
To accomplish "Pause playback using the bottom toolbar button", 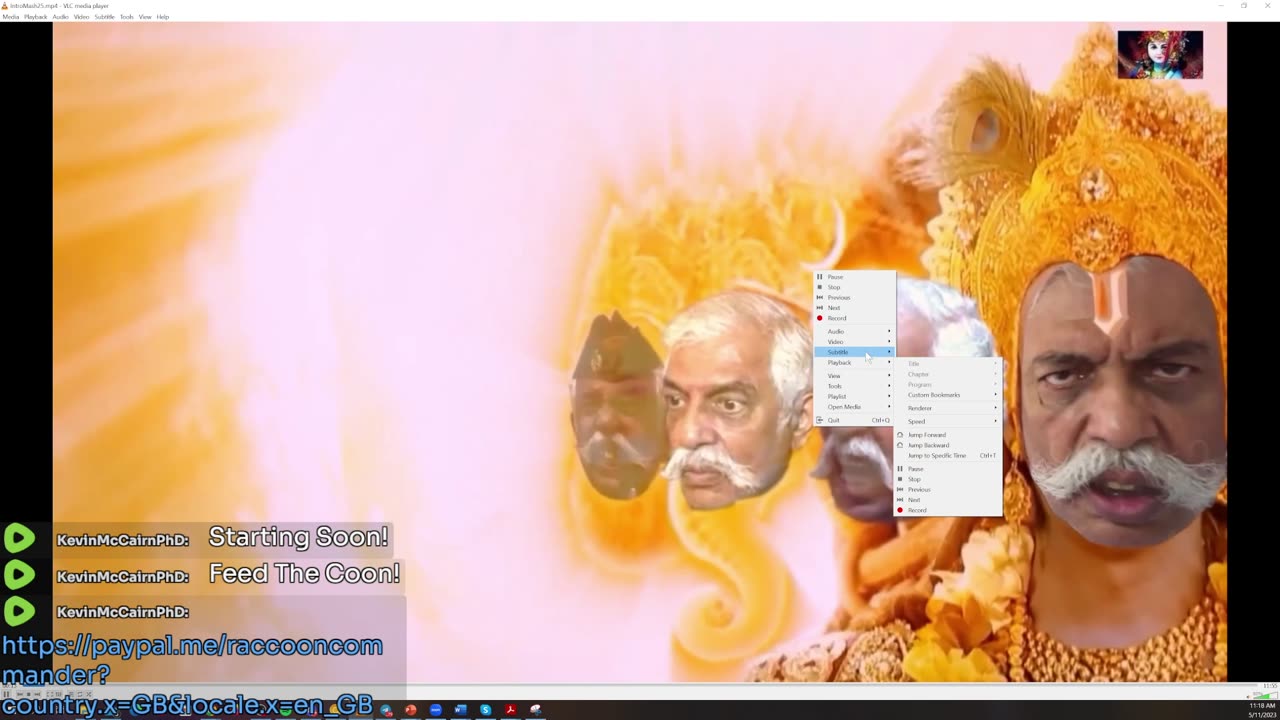I will point(6,695).
